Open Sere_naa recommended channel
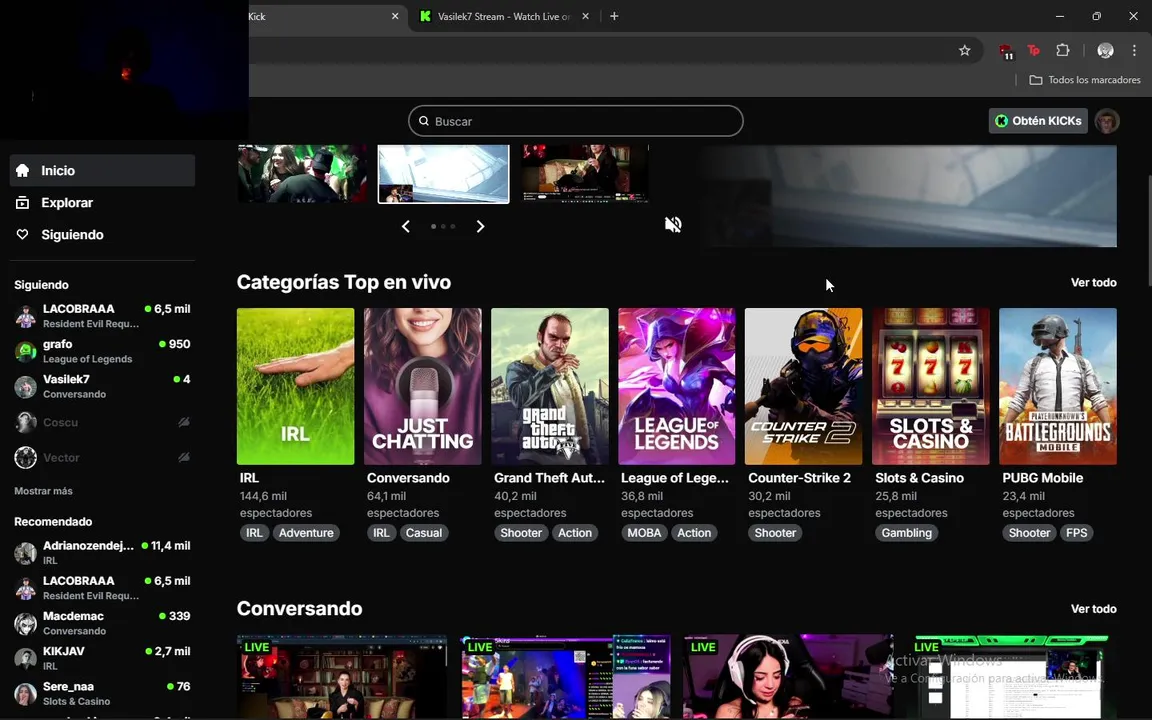1152x720 pixels. click(102, 694)
